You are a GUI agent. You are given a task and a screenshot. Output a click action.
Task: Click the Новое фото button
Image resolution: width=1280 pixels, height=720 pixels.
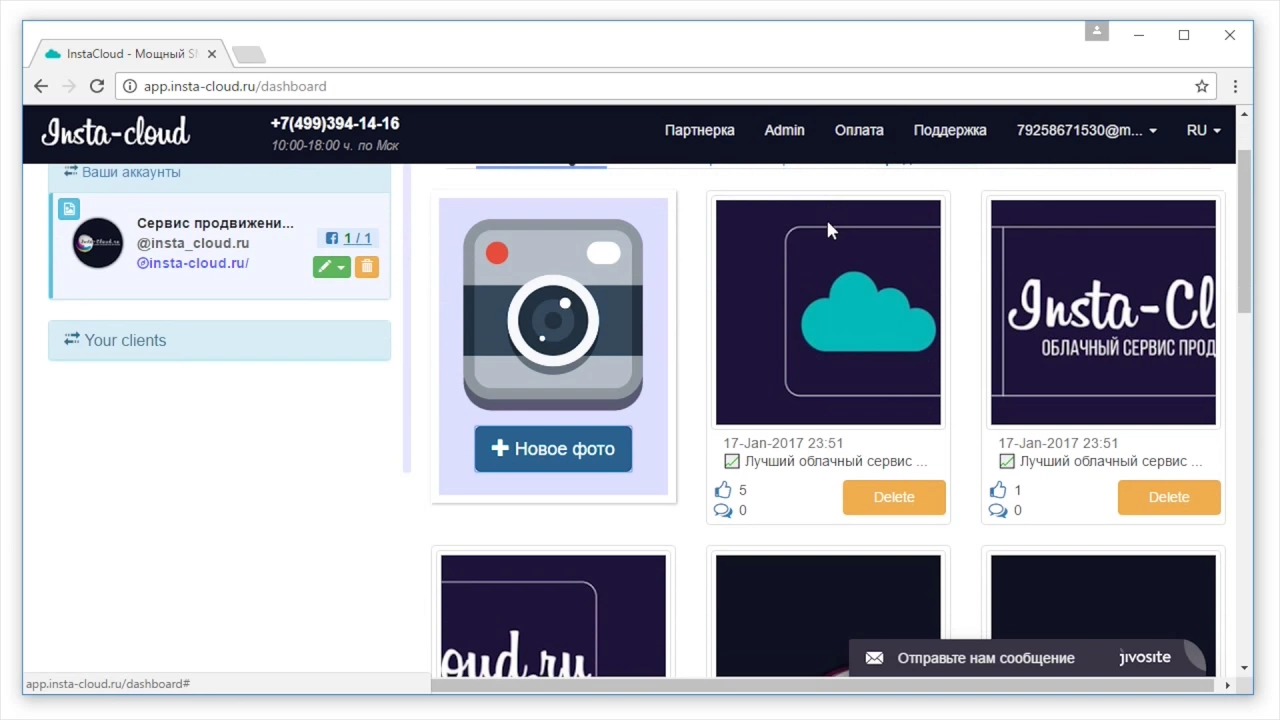553,449
